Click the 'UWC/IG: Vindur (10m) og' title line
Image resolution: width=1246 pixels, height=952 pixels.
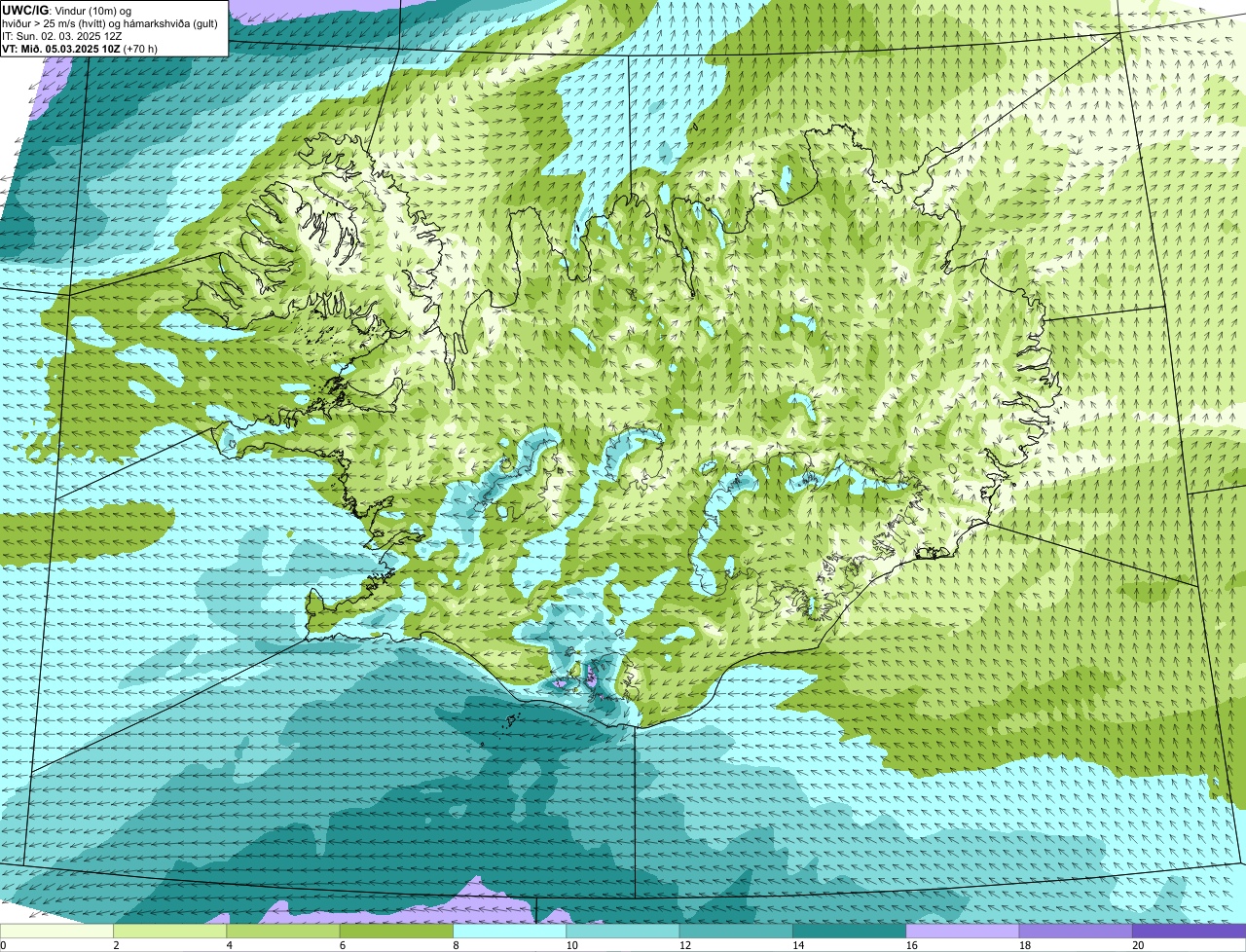coord(66,10)
